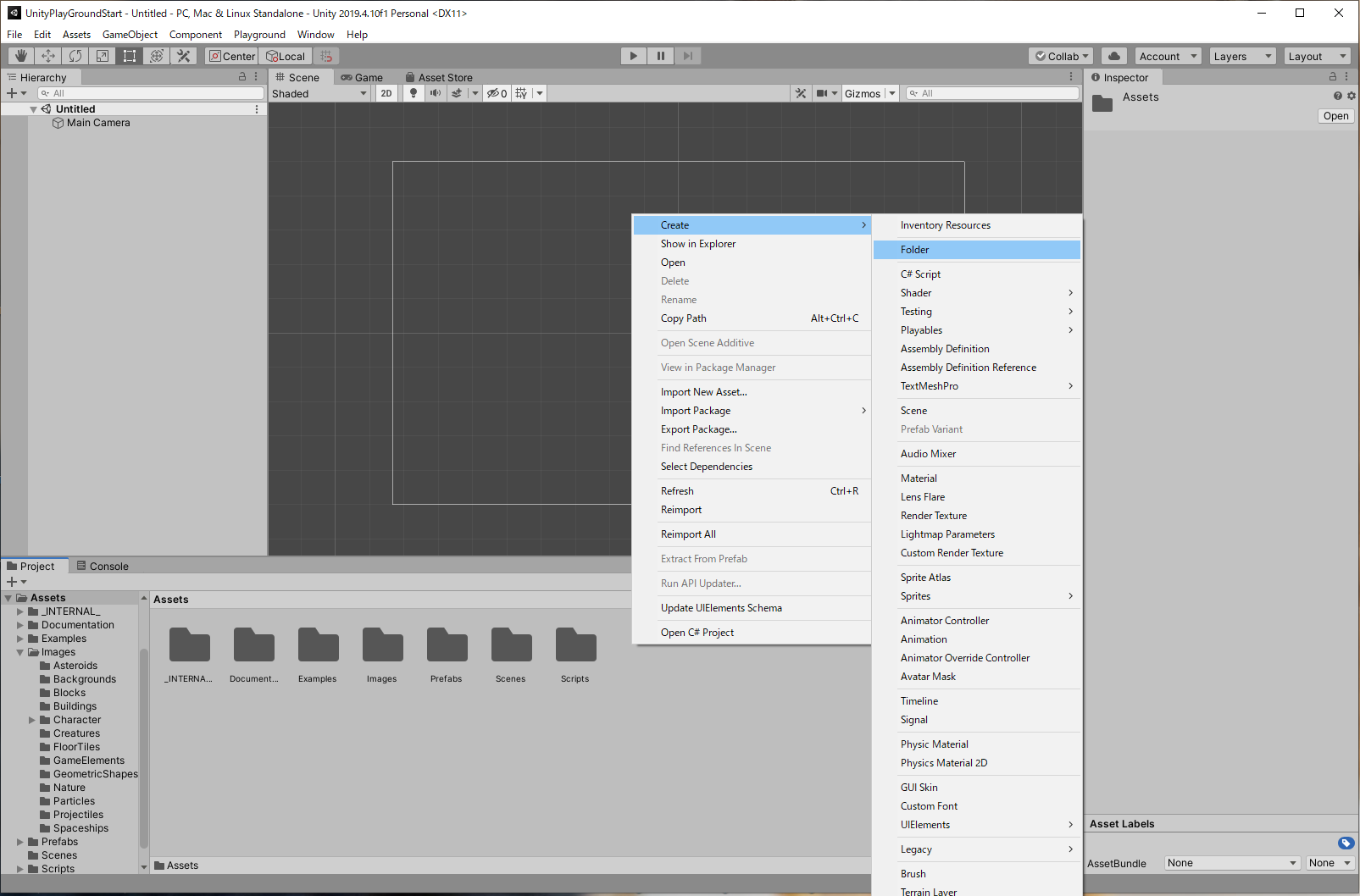Click the grid snapping icon beside Local

(326, 56)
